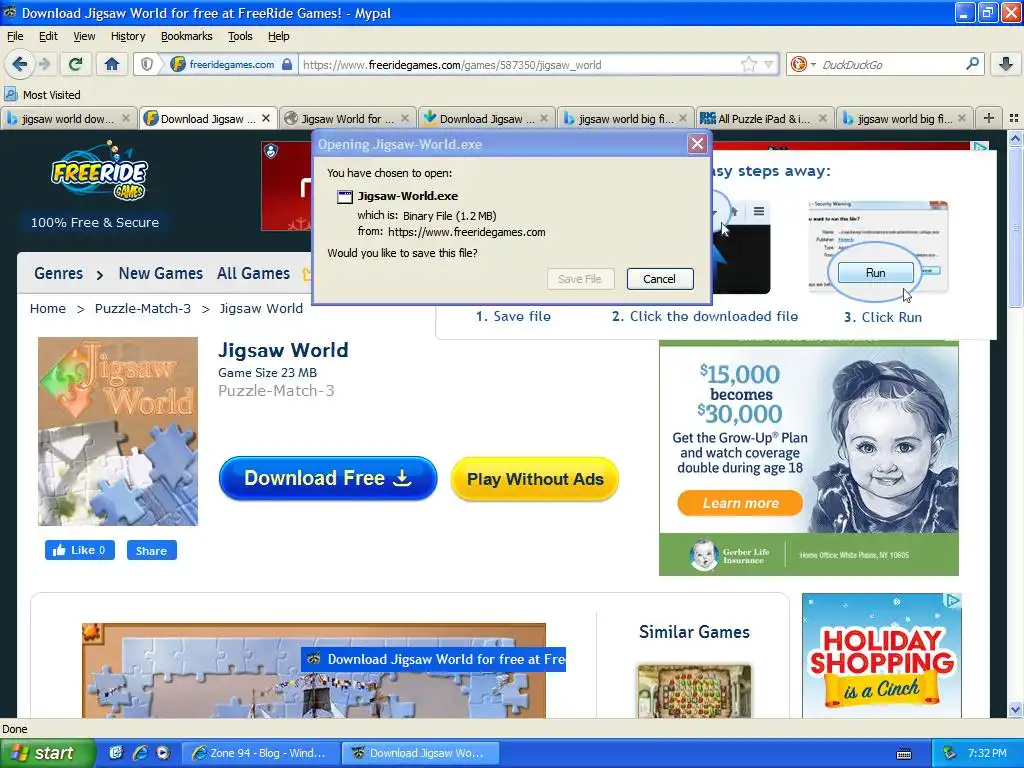Open the Windows start menu

click(x=47, y=753)
